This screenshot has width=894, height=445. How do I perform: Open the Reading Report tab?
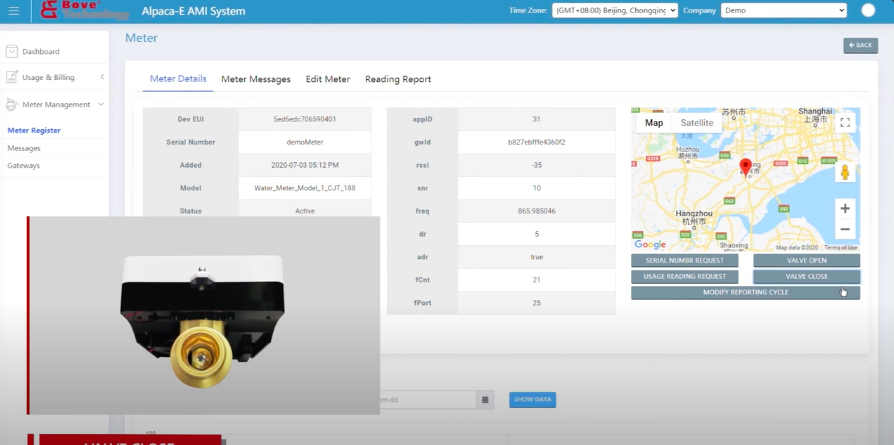point(398,79)
